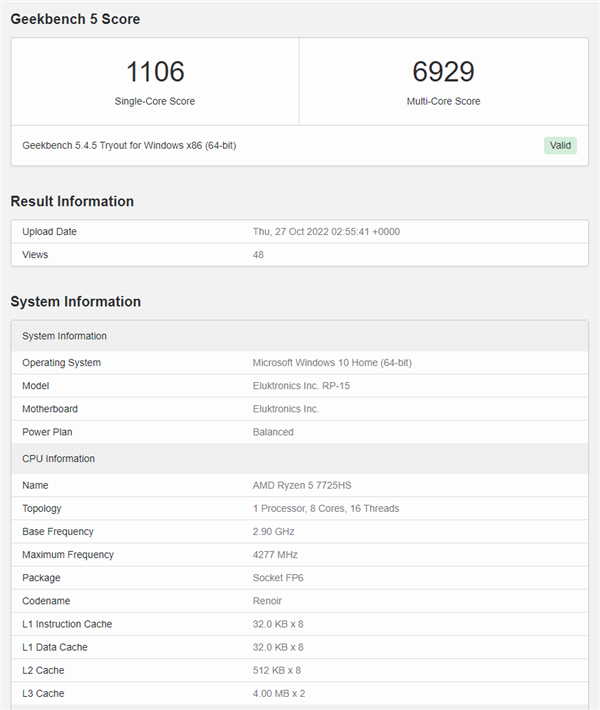Click the 4277 MHz maximum frequency value
The image size is (600, 710).
(273, 555)
